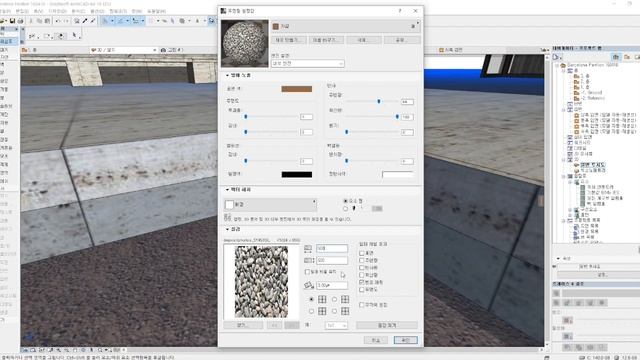Click the Paste toolbar icon
Screen dimensions: 640x360
tap(47, 21)
